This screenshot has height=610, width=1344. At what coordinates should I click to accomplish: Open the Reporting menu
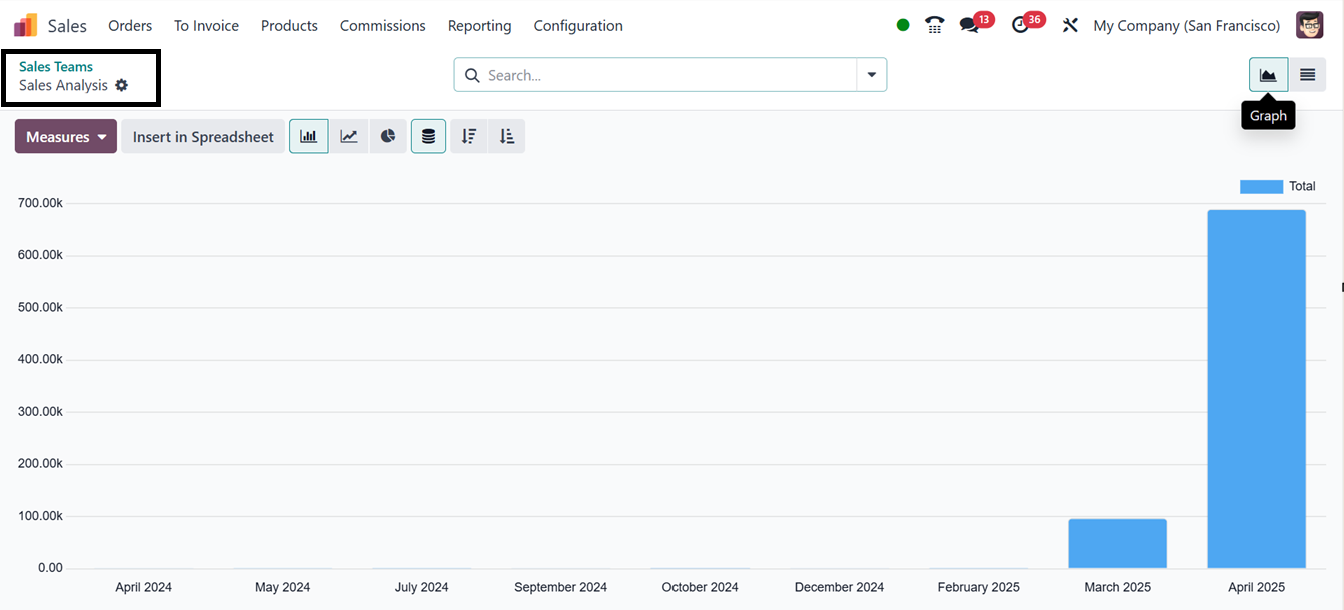[x=479, y=26]
